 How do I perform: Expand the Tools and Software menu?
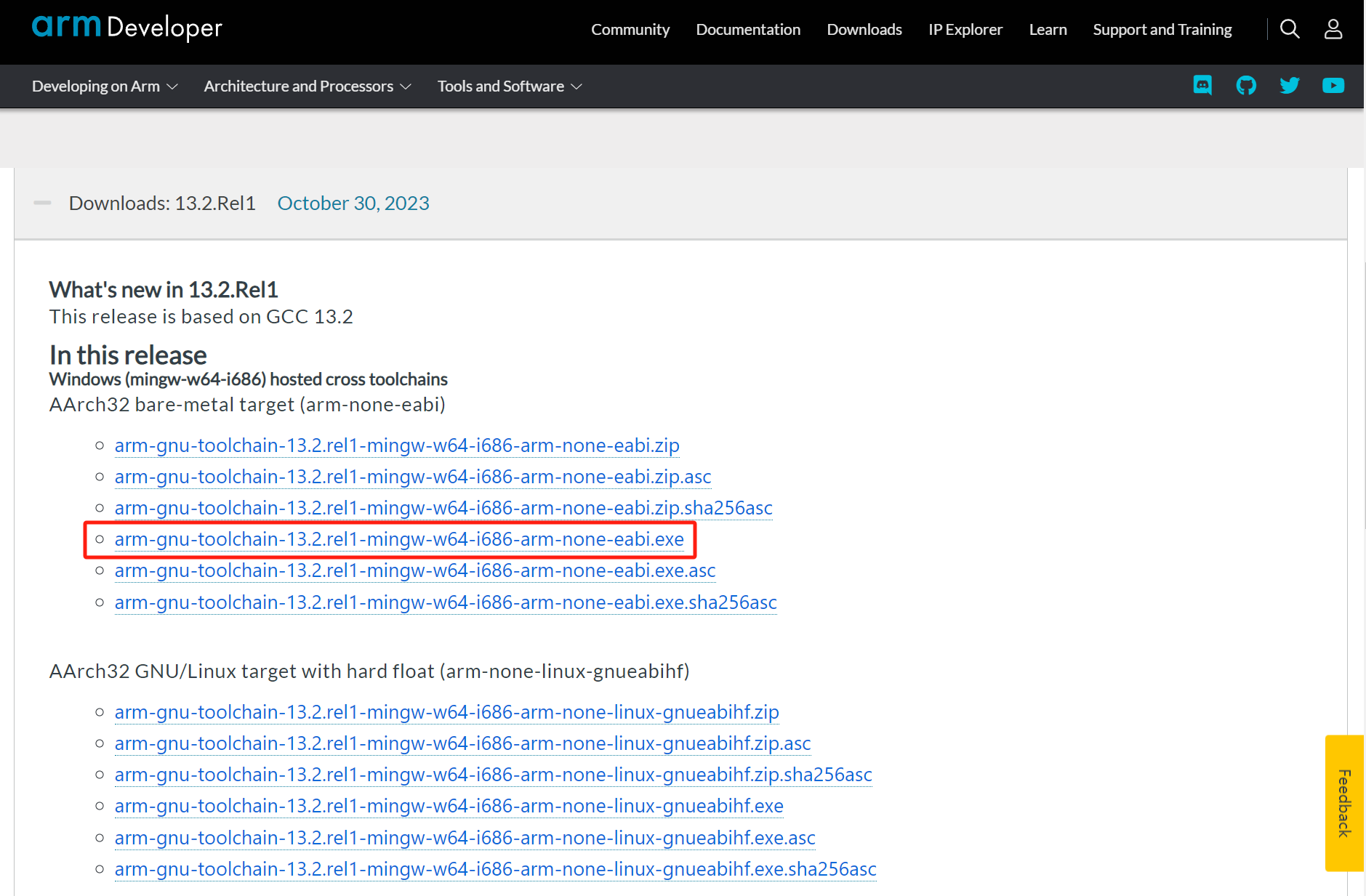[x=510, y=86]
